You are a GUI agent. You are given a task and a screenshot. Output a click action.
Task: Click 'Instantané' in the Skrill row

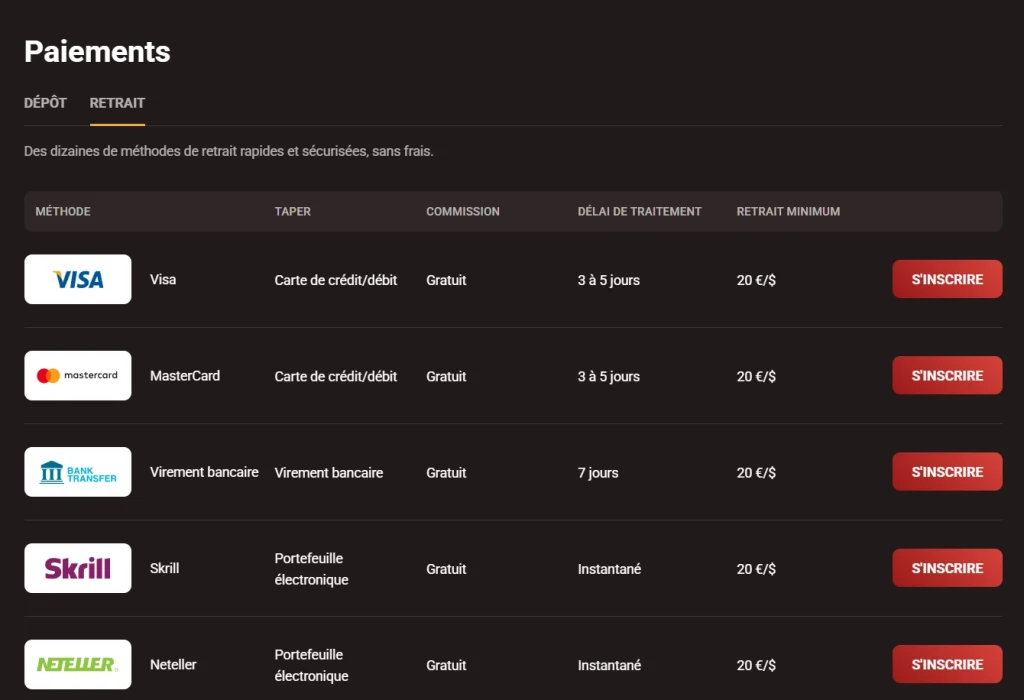coord(609,569)
